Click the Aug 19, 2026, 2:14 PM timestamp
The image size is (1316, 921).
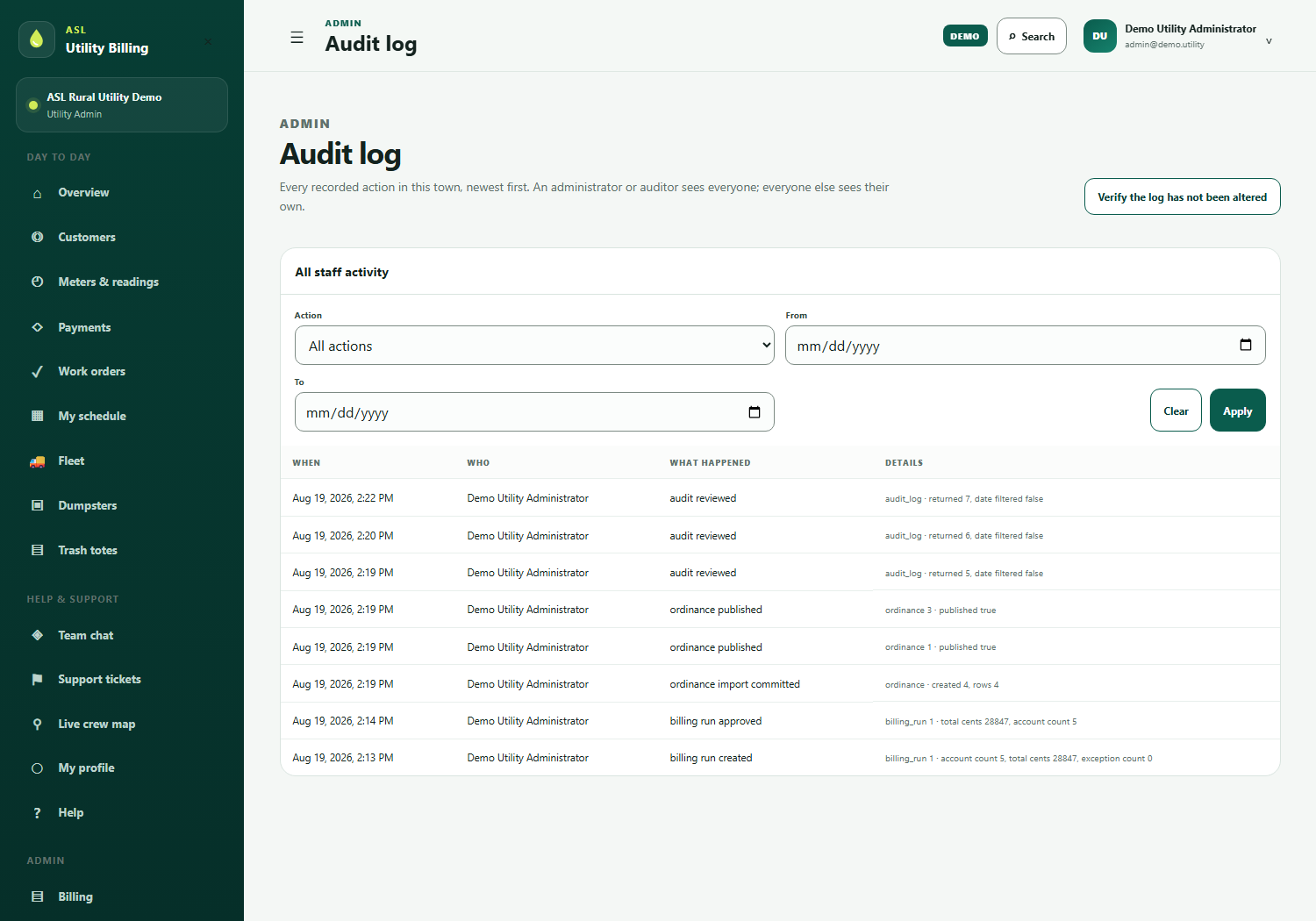click(342, 721)
